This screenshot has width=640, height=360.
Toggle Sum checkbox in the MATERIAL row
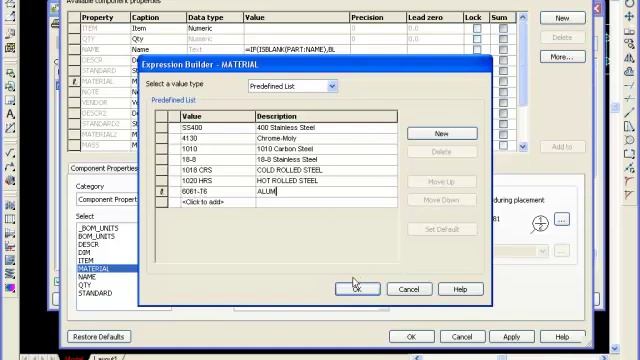[x=503, y=82]
